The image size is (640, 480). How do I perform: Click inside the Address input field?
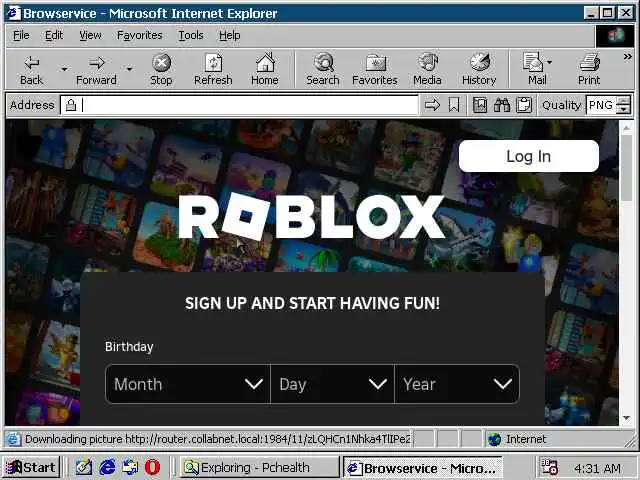pyautogui.click(x=239, y=105)
